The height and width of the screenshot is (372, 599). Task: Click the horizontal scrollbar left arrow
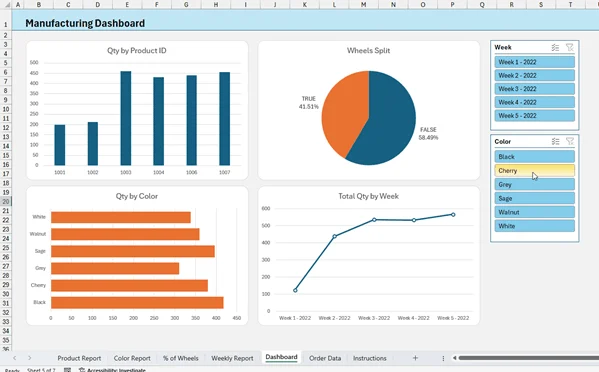[455, 358]
